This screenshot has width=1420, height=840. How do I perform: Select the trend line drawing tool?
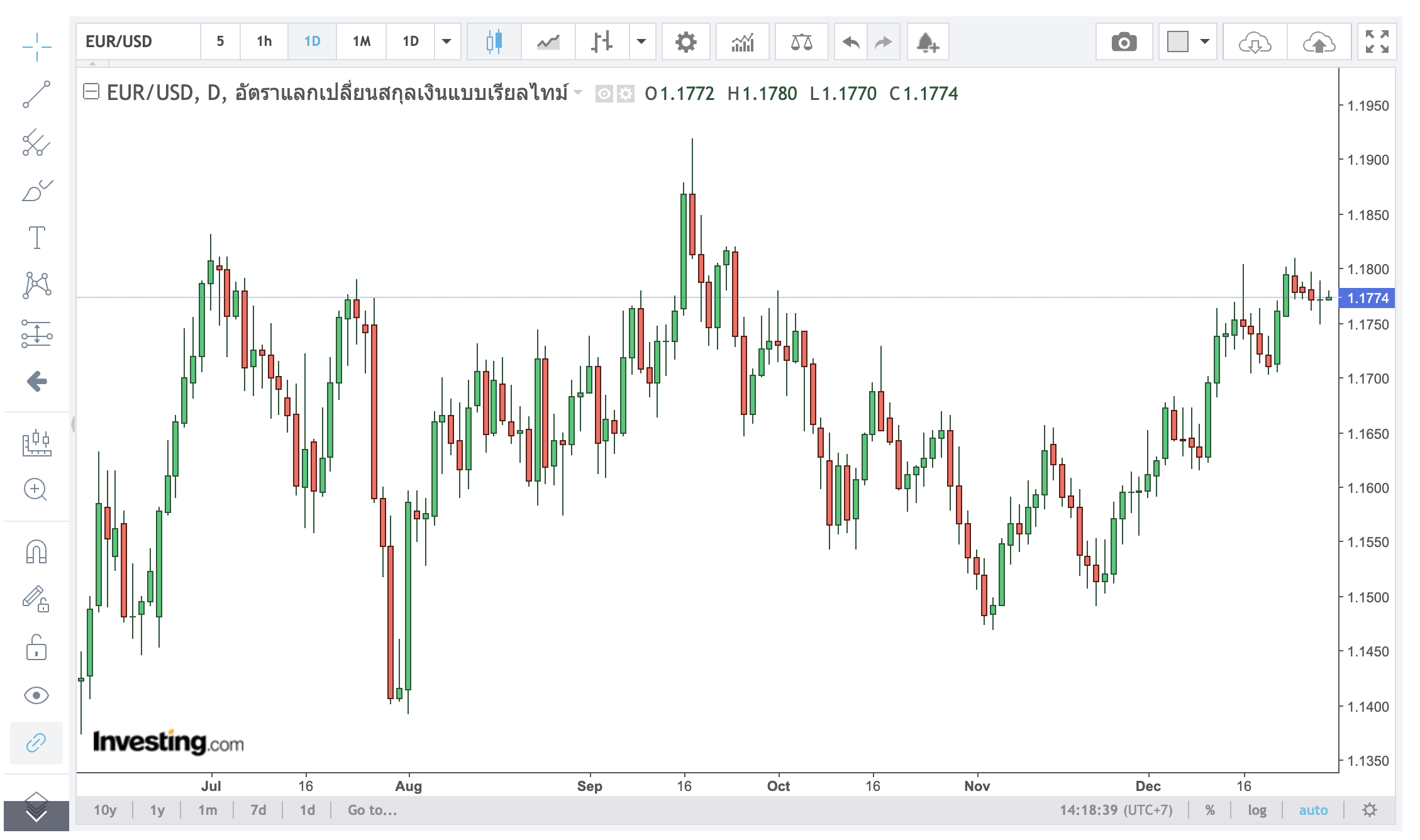36,94
